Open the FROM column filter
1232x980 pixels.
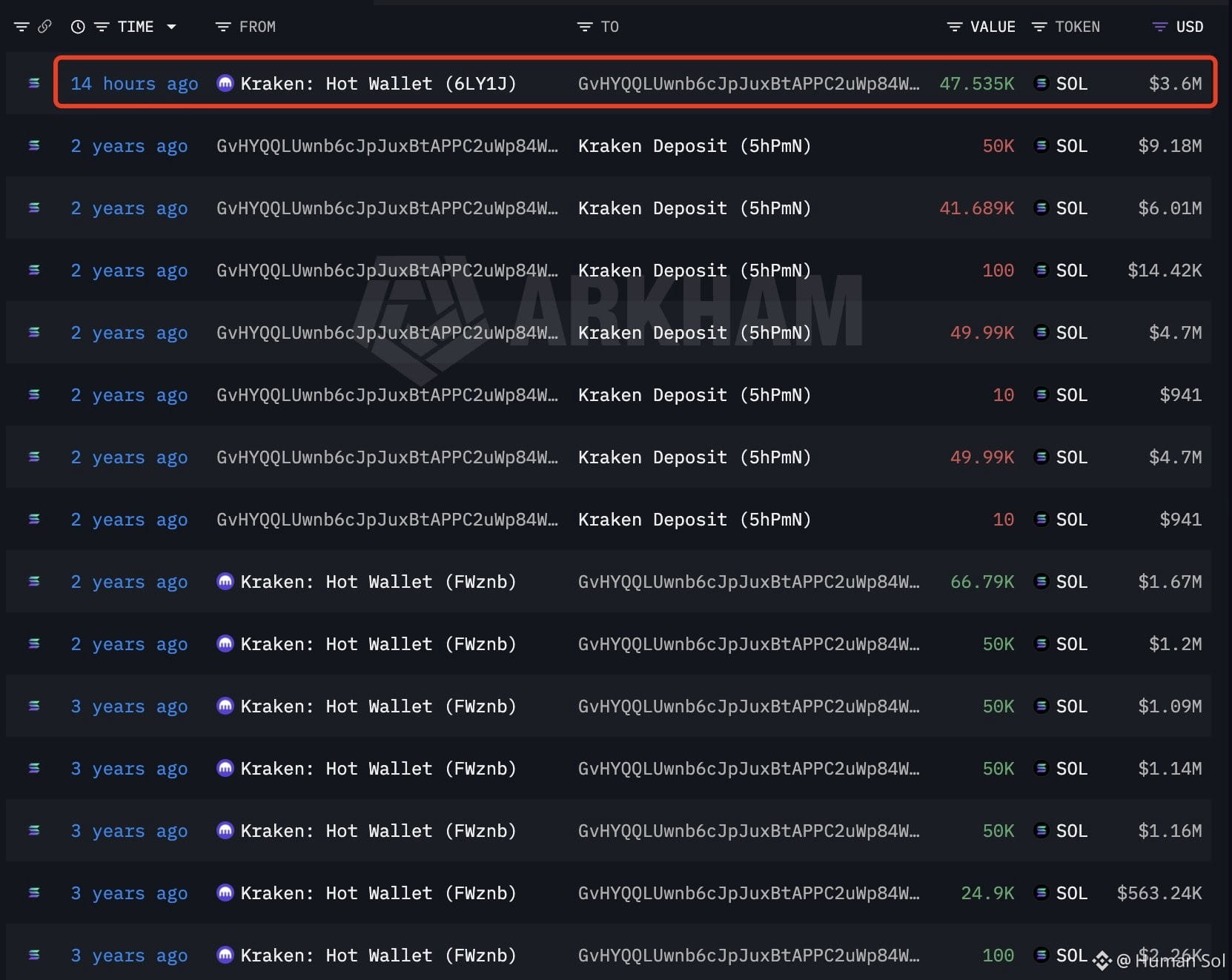(222, 27)
